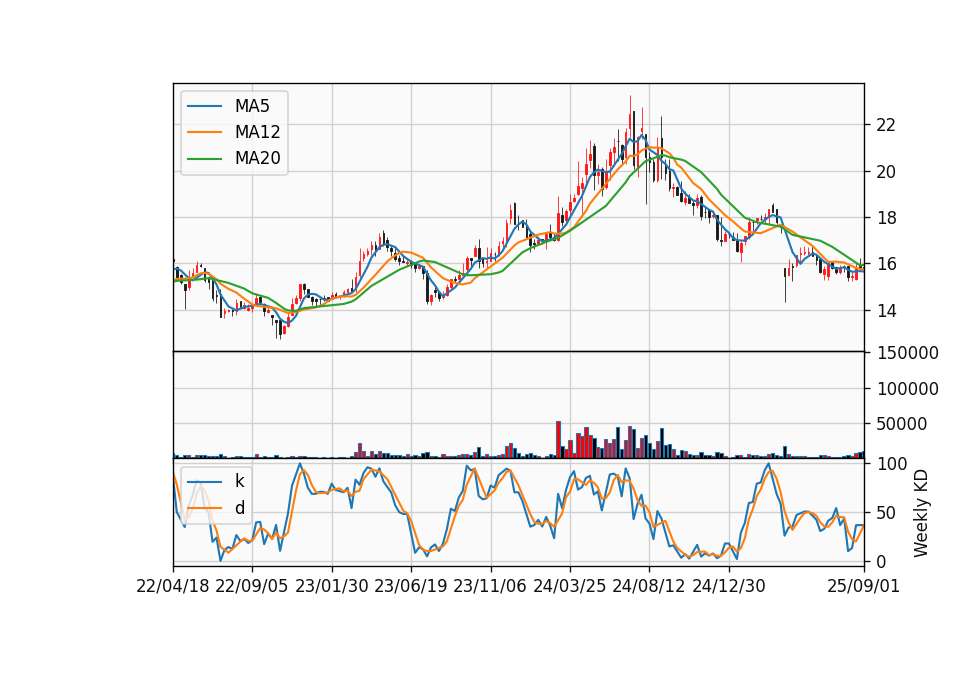960x690 pixels.
Task: Click the blue MA5 legend line sample
Action: 204,107
